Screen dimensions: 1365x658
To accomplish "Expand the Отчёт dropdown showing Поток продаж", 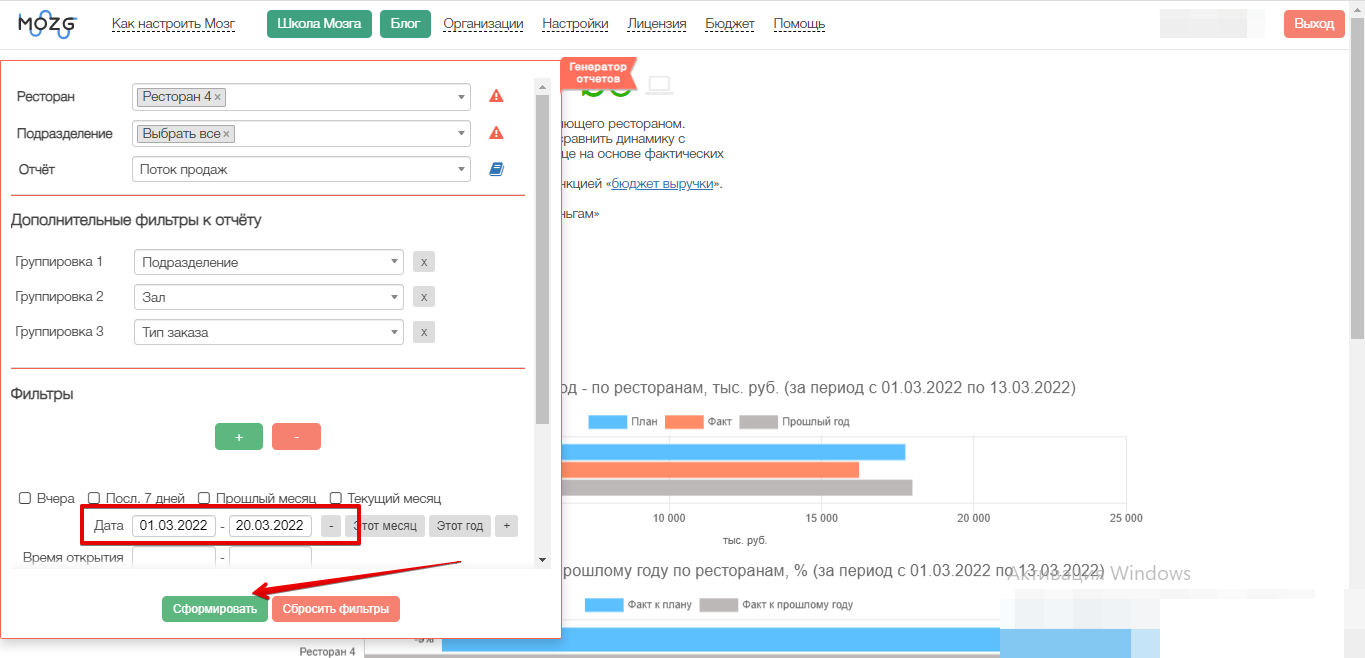I will [301, 170].
